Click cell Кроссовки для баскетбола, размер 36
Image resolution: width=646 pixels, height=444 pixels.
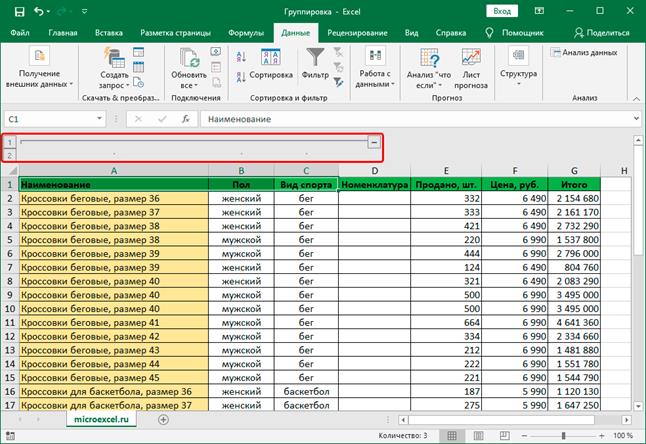click(114, 392)
